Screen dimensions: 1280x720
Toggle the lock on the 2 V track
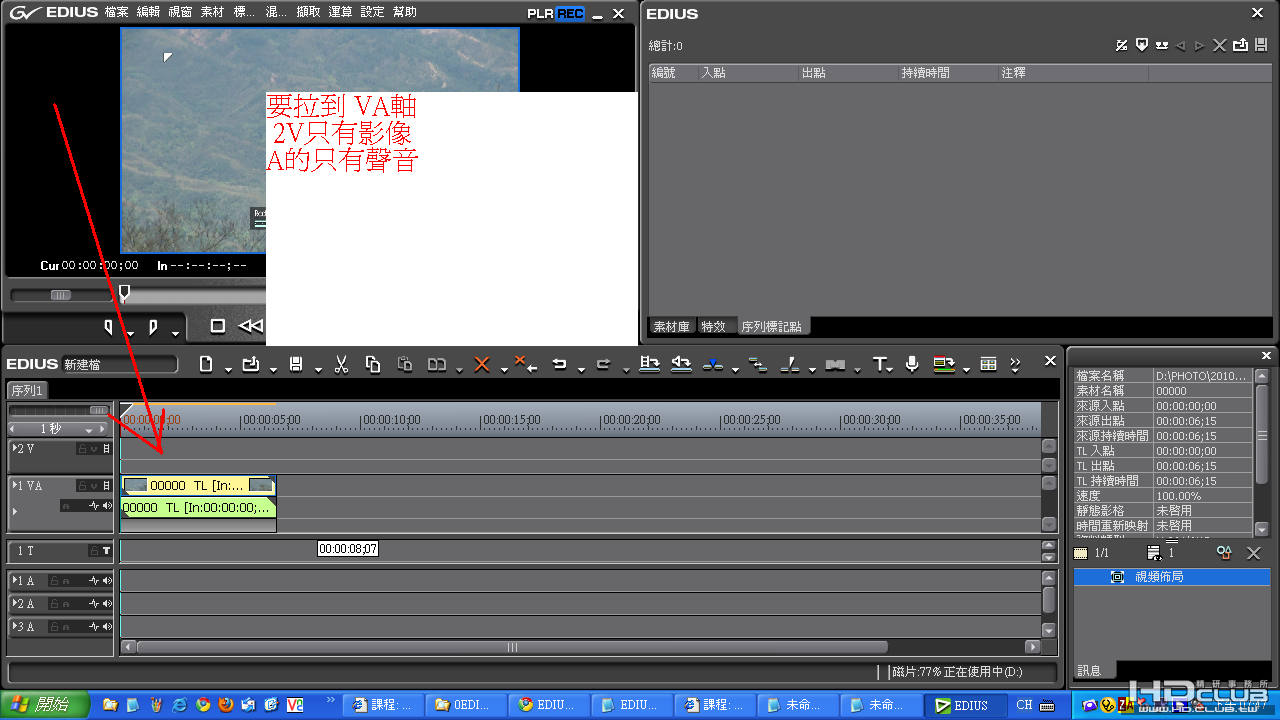pos(83,449)
